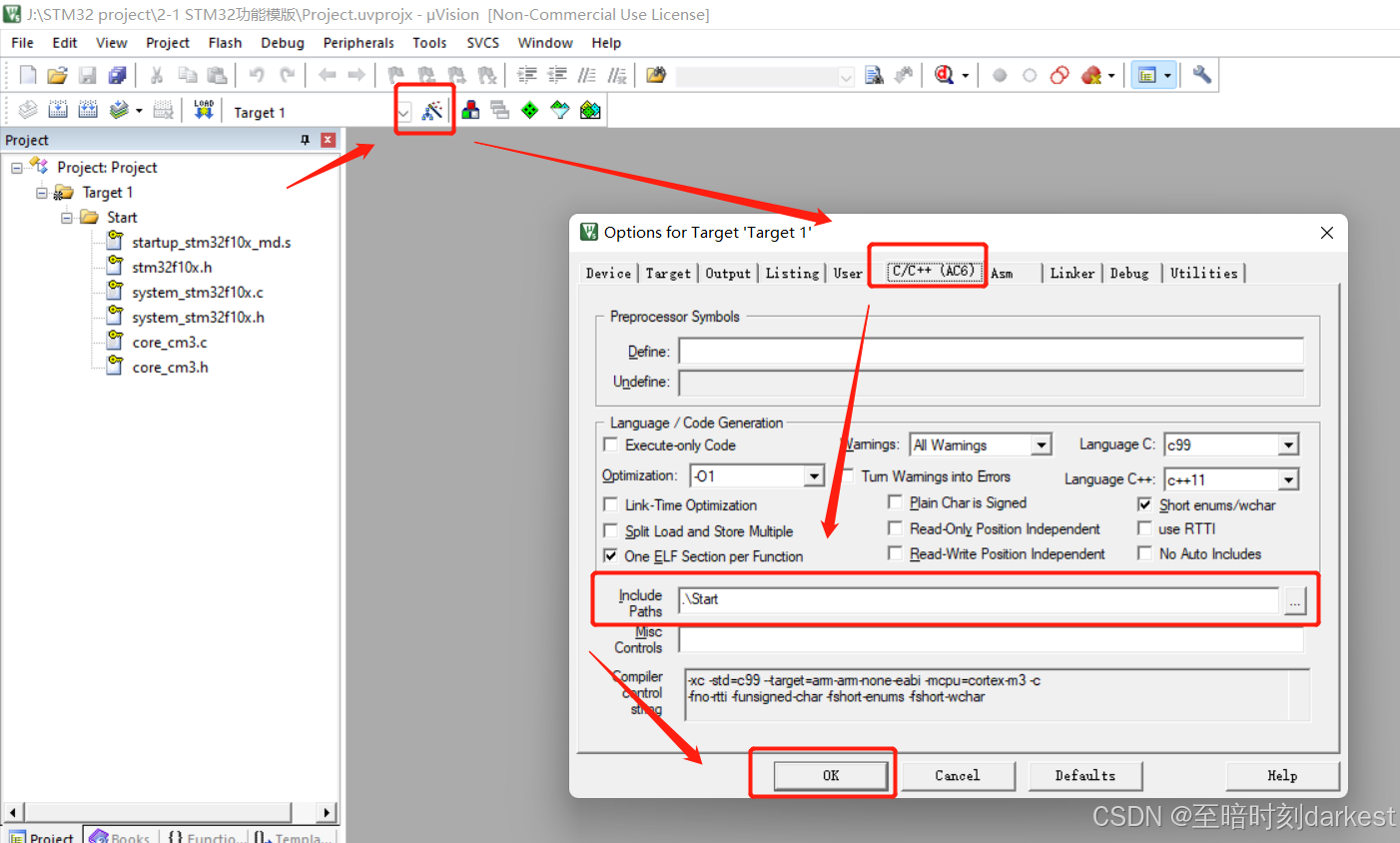Click the scroll left arrow in Project panel
1400x843 pixels.
click(x=12, y=812)
